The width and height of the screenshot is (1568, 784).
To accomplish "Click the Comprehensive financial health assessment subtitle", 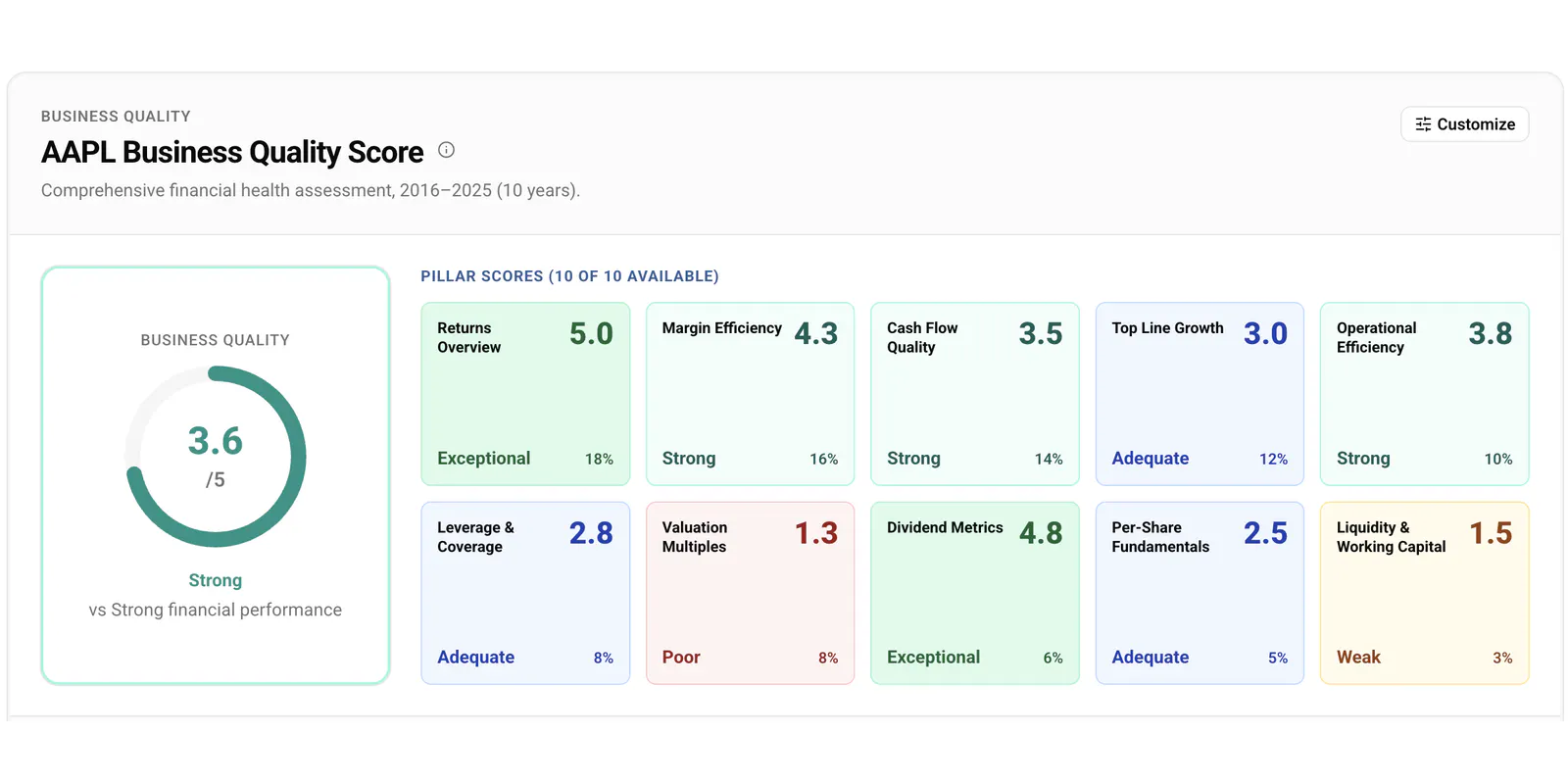I will (x=311, y=190).
